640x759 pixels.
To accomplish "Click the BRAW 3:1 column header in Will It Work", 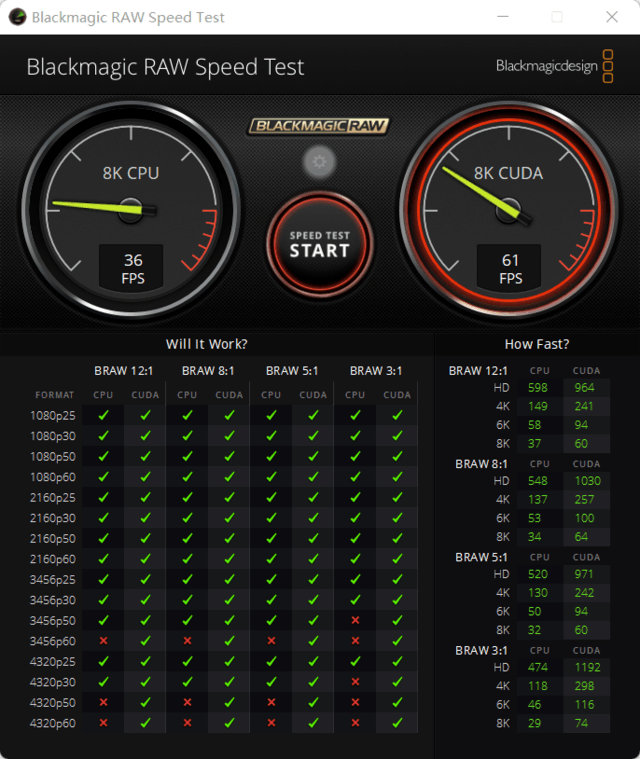I will (x=376, y=371).
